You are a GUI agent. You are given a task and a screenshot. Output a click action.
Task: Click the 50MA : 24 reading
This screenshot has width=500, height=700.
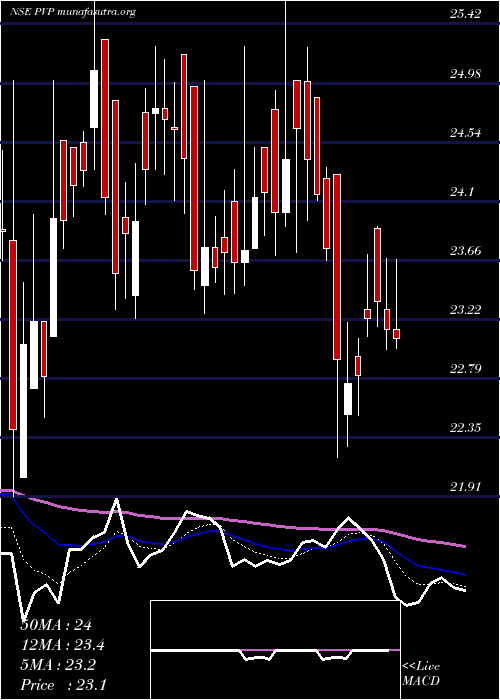point(56,625)
